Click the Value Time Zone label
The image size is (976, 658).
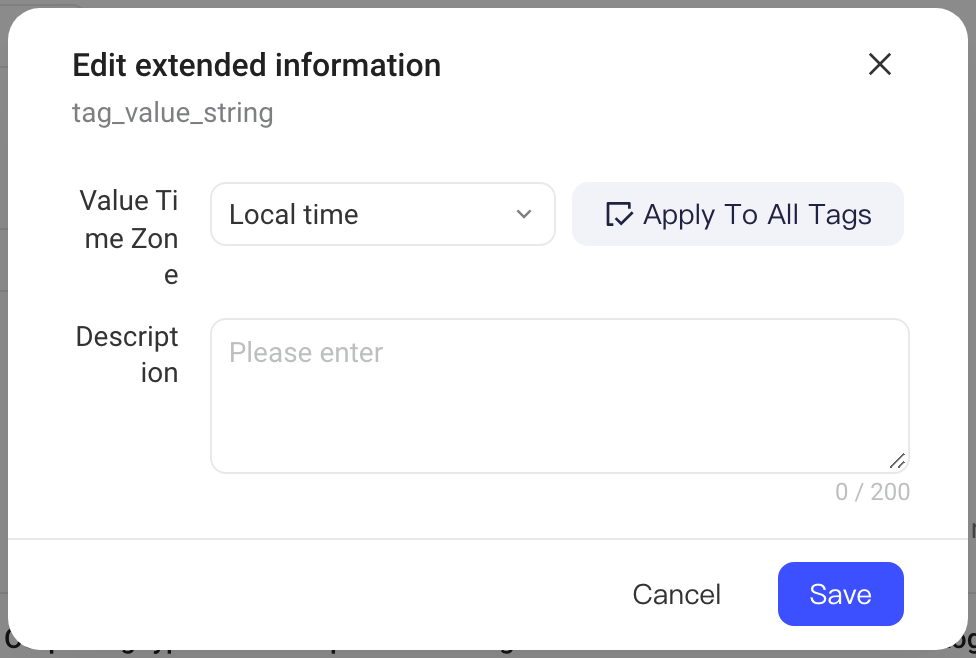(x=129, y=238)
